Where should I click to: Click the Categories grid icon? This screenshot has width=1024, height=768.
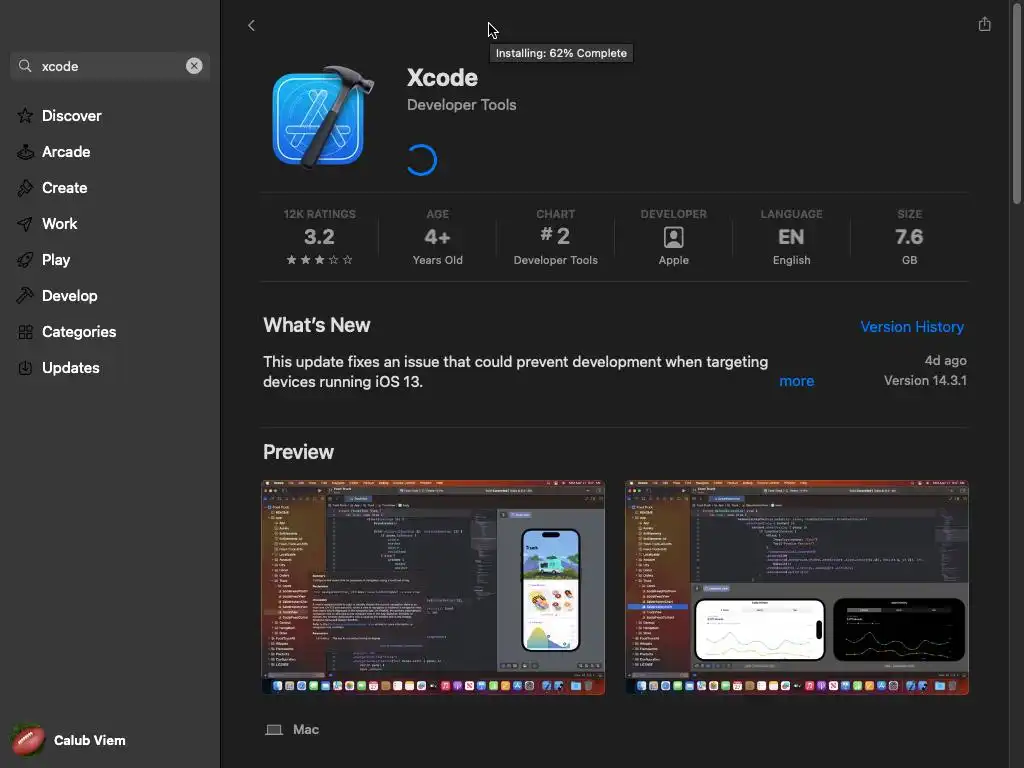click(x=25, y=332)
